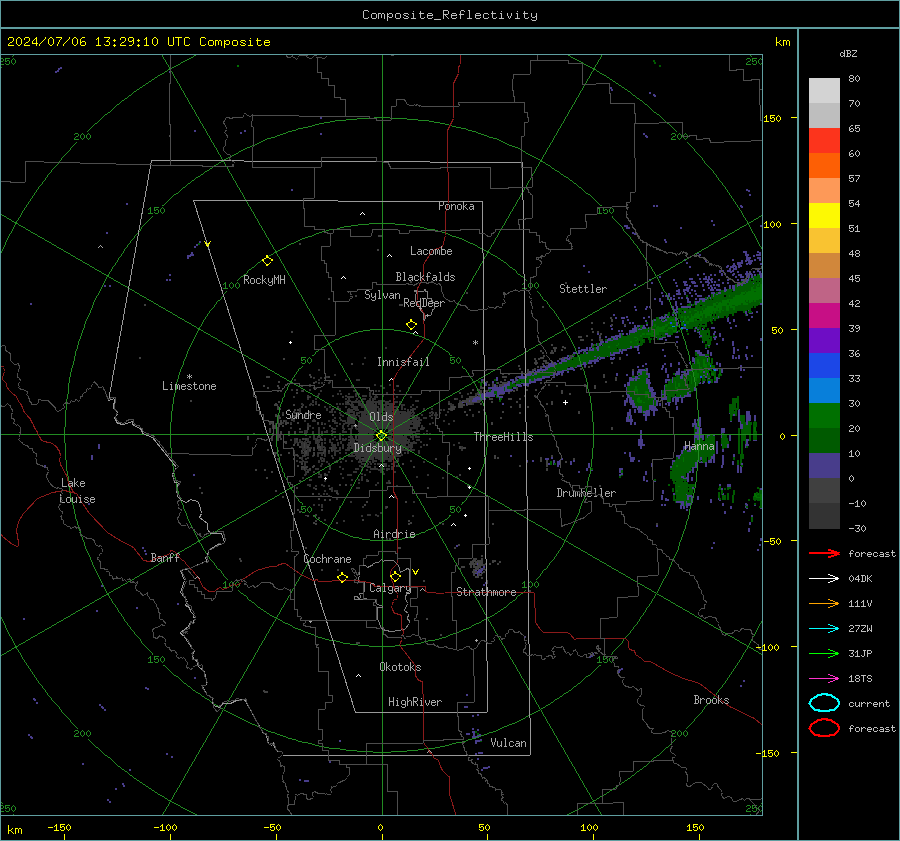Click the yellow diamond marker below RedDeer
This screenshot has height=841, width=900.
coord(412,325)
